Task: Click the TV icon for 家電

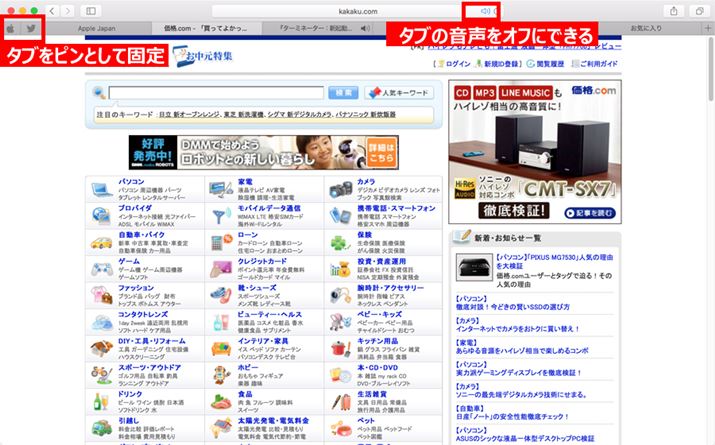Action: (x=221, y=189)
